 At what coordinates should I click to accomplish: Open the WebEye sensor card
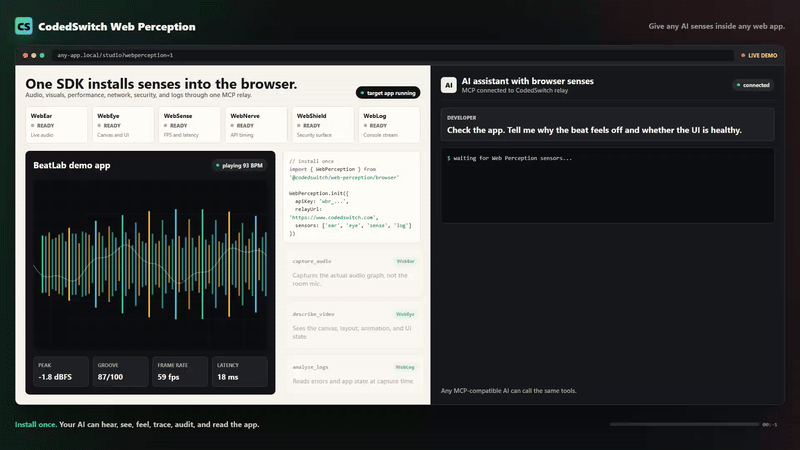point(123,125)
